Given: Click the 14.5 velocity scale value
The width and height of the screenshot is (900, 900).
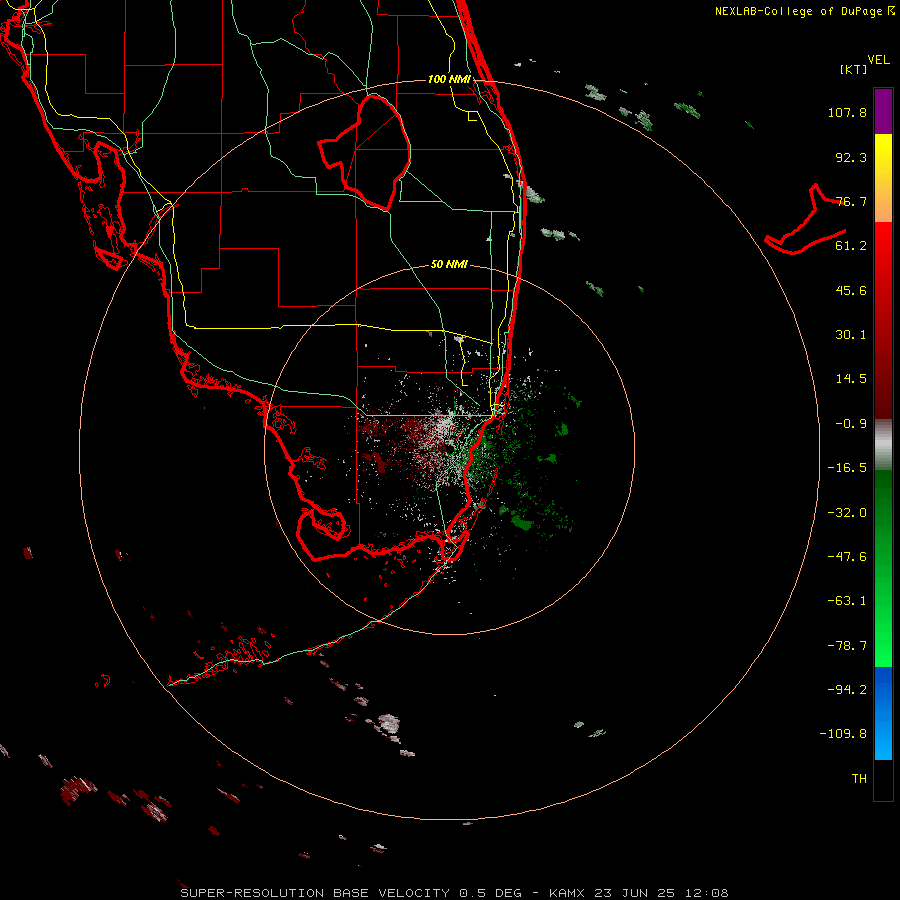Looking at the screenshot, I should point(851,379).
